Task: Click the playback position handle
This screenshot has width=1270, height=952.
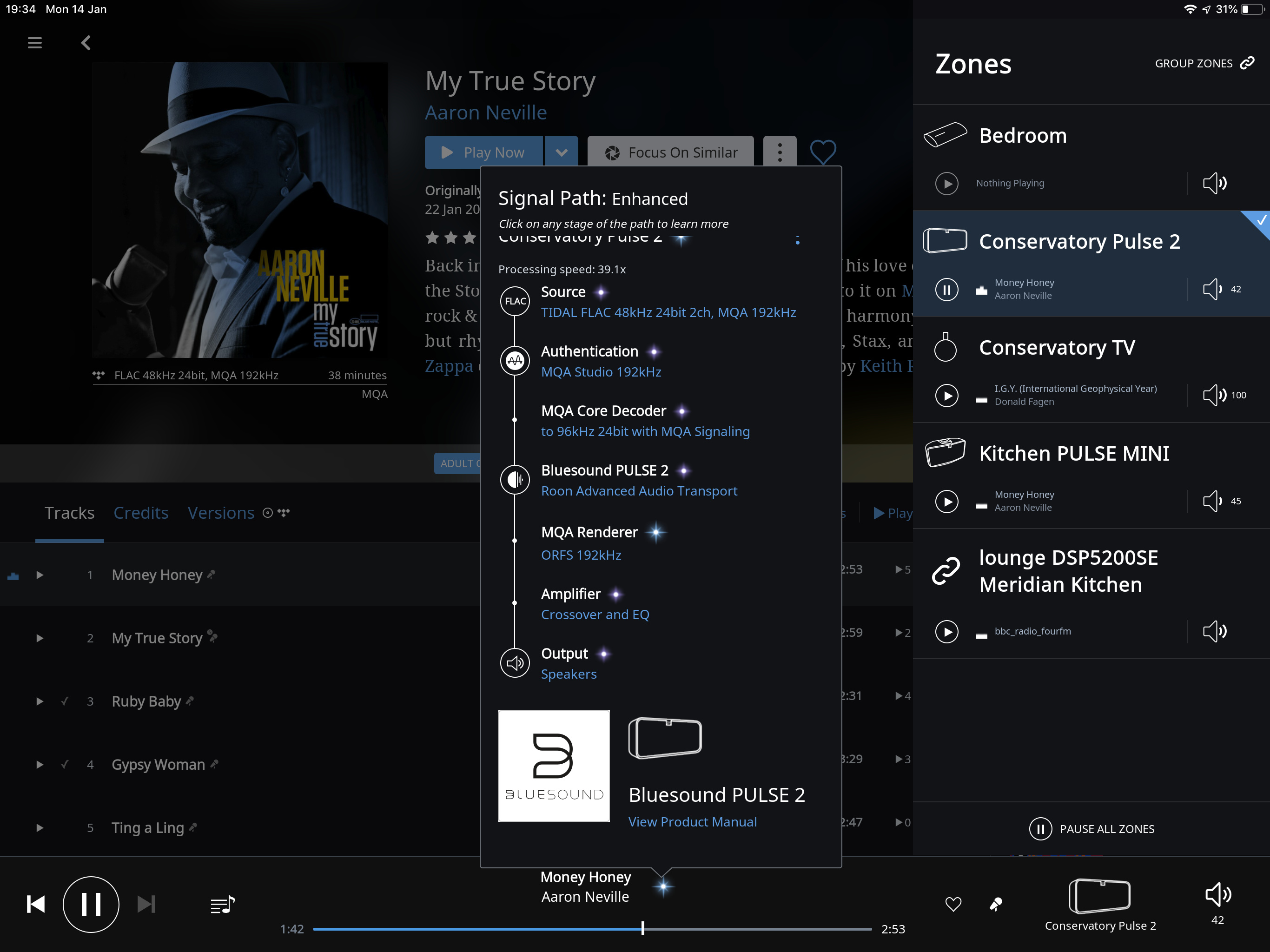Action: [642, 928]
